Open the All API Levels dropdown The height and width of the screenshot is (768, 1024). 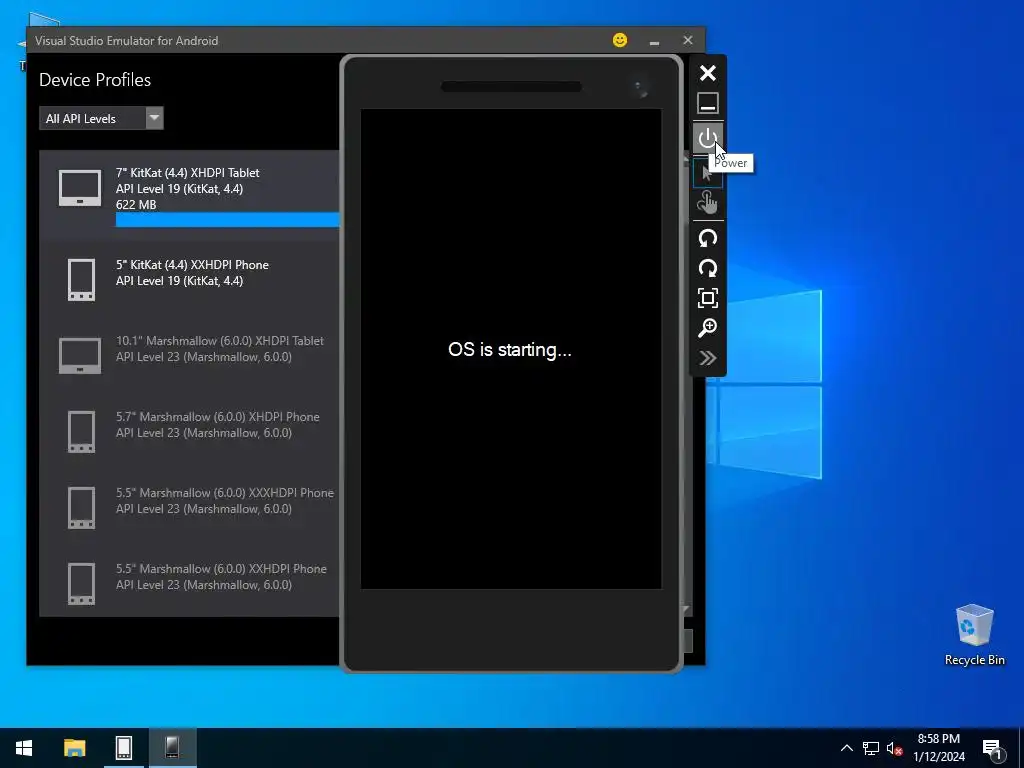coord(101,118)
